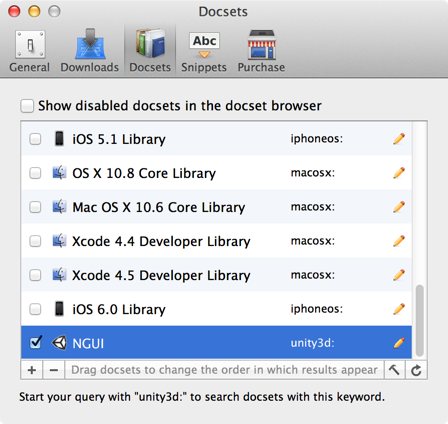
Task: Click the Finder icon of Xcode 4.4 Developer Library
Action: pos(59,241)
